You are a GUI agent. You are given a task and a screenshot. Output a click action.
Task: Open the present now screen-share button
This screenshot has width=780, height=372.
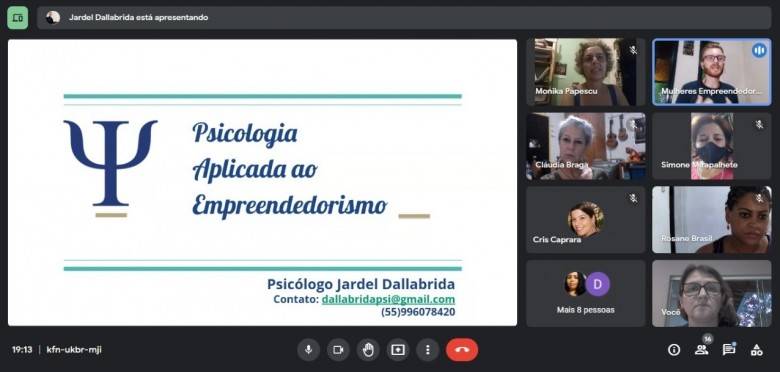398,350
